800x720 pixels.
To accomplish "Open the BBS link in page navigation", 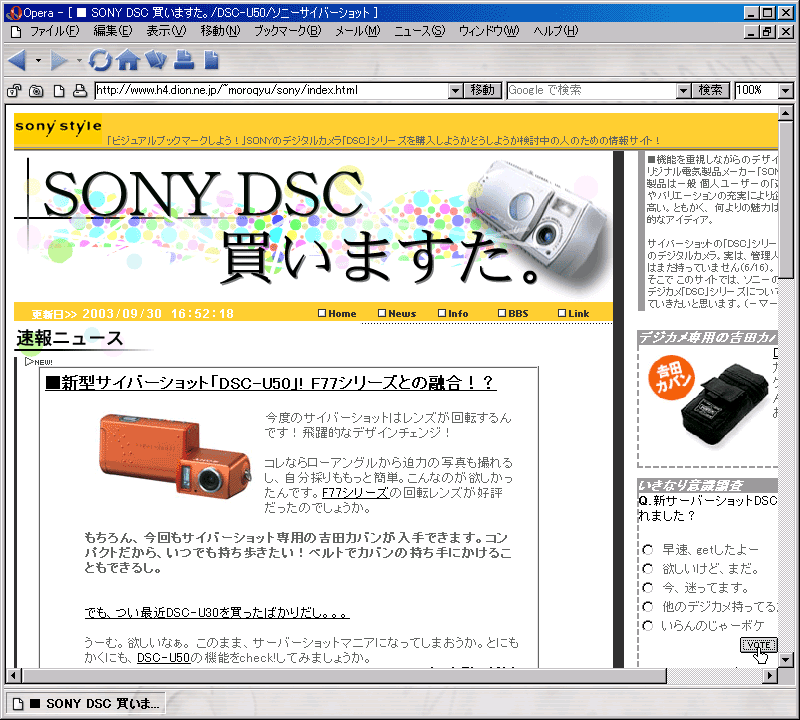I will (x=513, y=313).
